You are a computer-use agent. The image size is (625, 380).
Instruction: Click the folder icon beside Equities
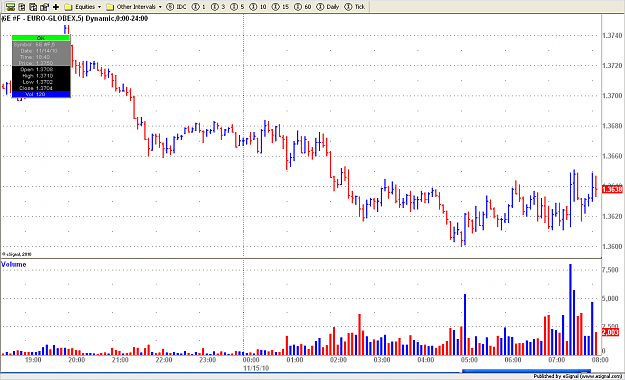(x=69, y=7)
